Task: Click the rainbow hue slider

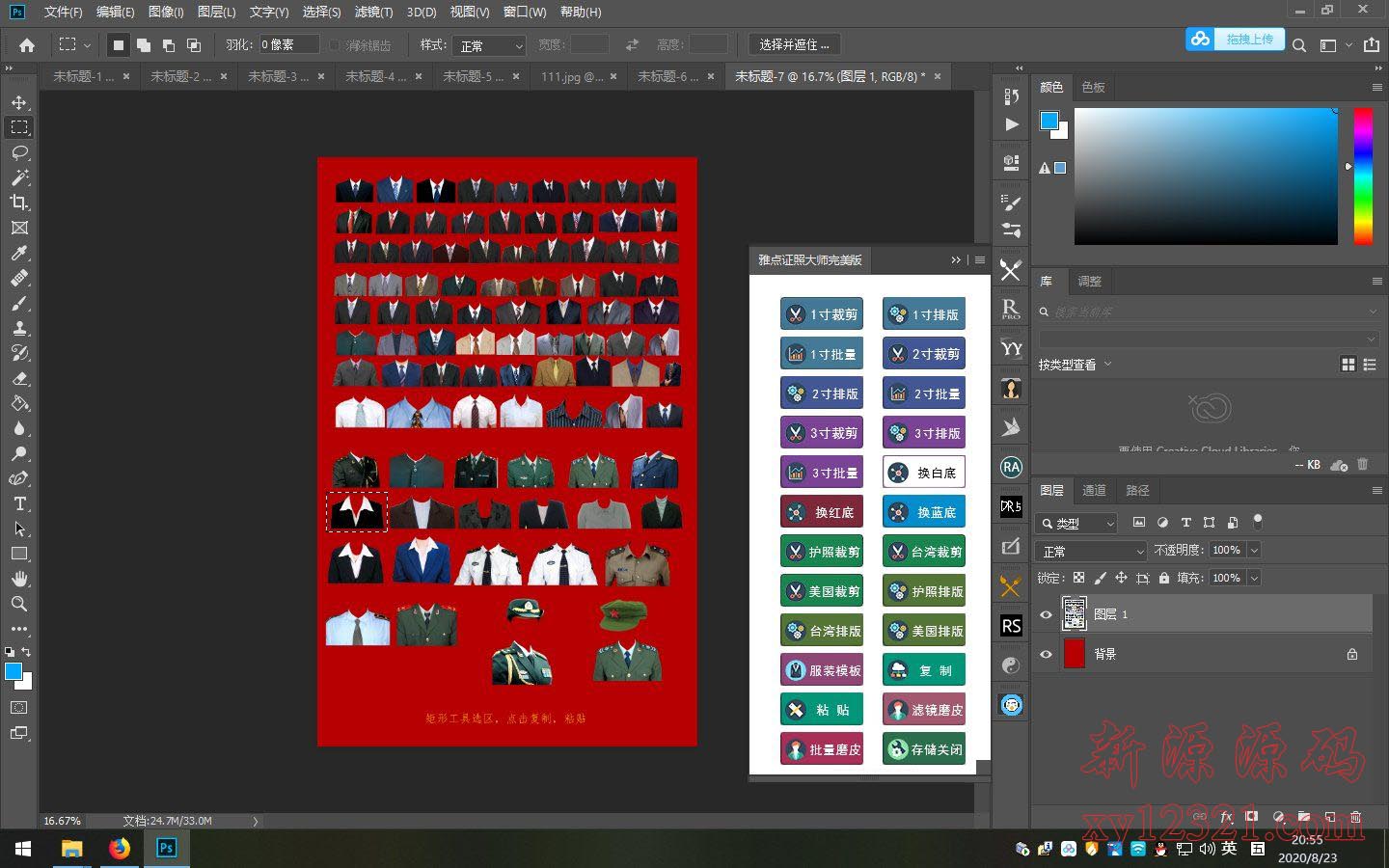Action: pyautogui.click(x=1362, y=176)
